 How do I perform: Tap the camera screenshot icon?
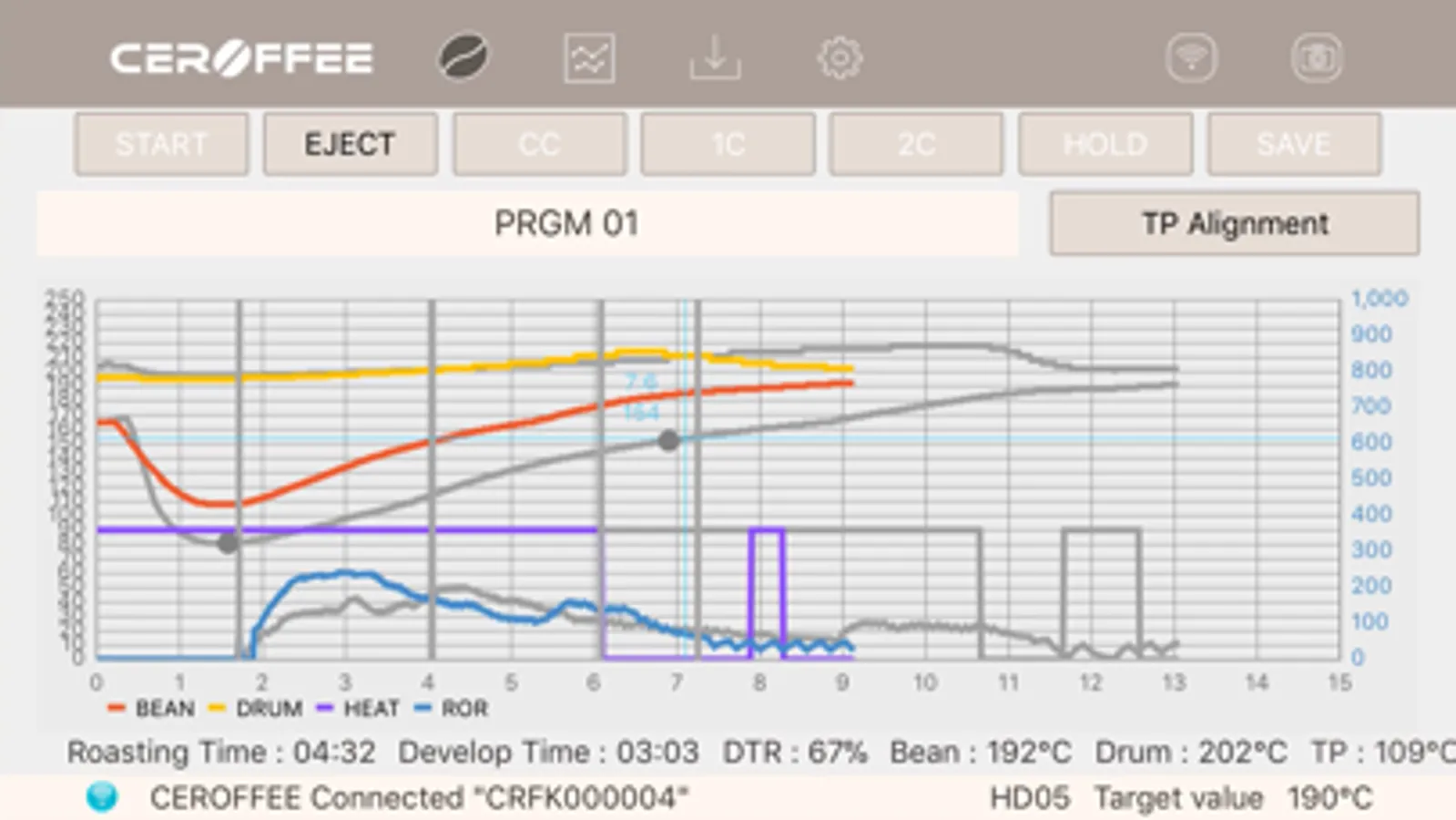coord(1317,58)
